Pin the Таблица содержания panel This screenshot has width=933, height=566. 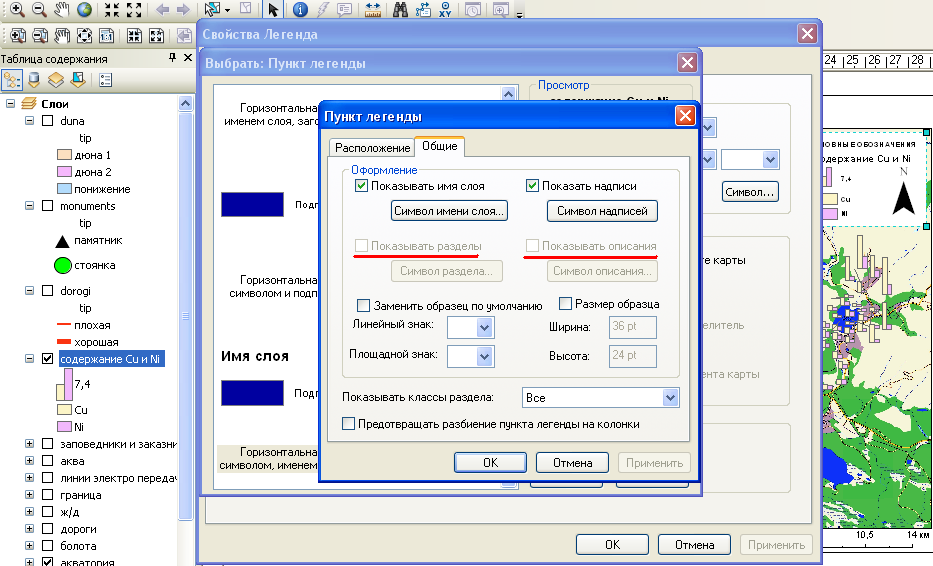point(172,57)
